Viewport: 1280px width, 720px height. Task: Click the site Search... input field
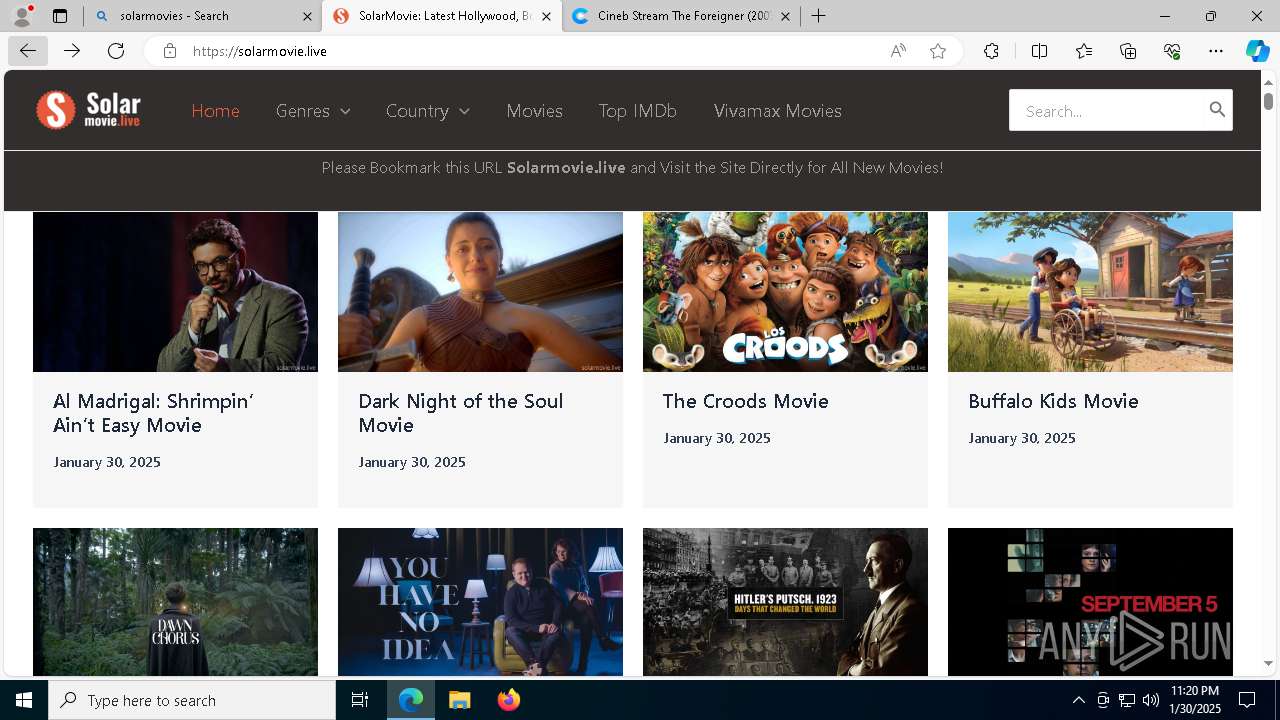1105,111
